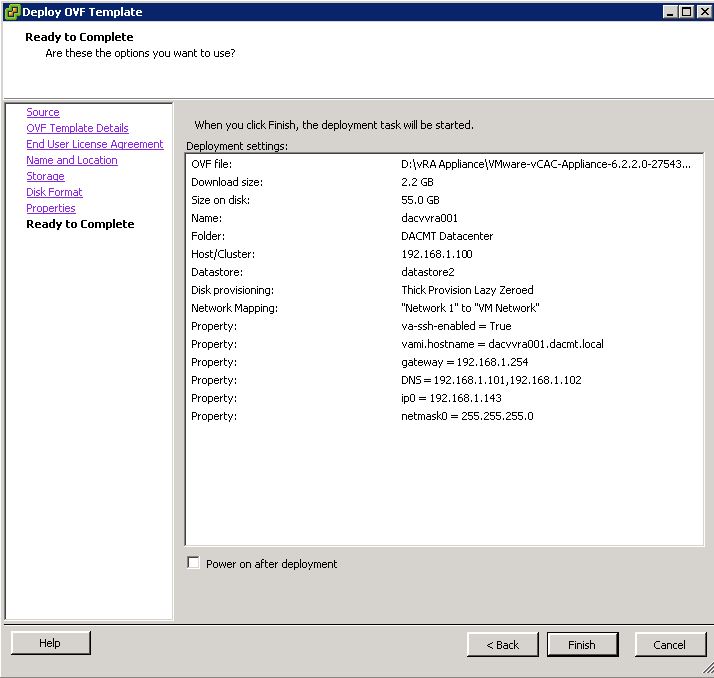Open the Disk Format step
Viewport: 714px width, 678px height.
[x=54, y=192]
